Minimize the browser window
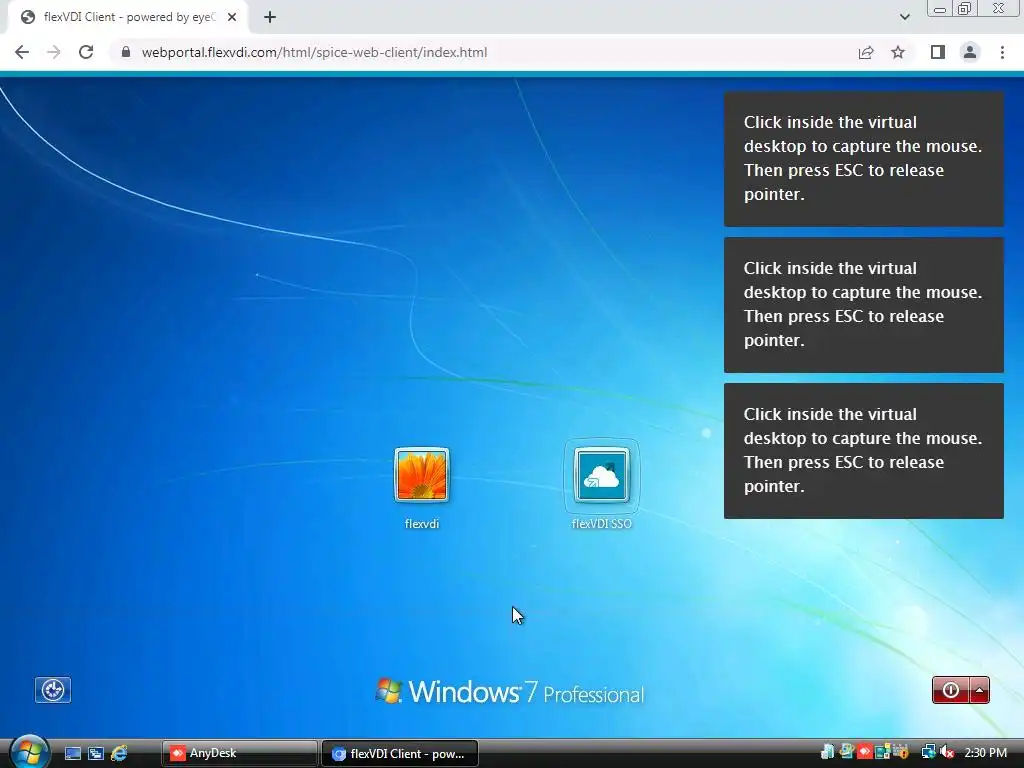Viewport: 1024px width, 768px height. (x=940, y=9)
